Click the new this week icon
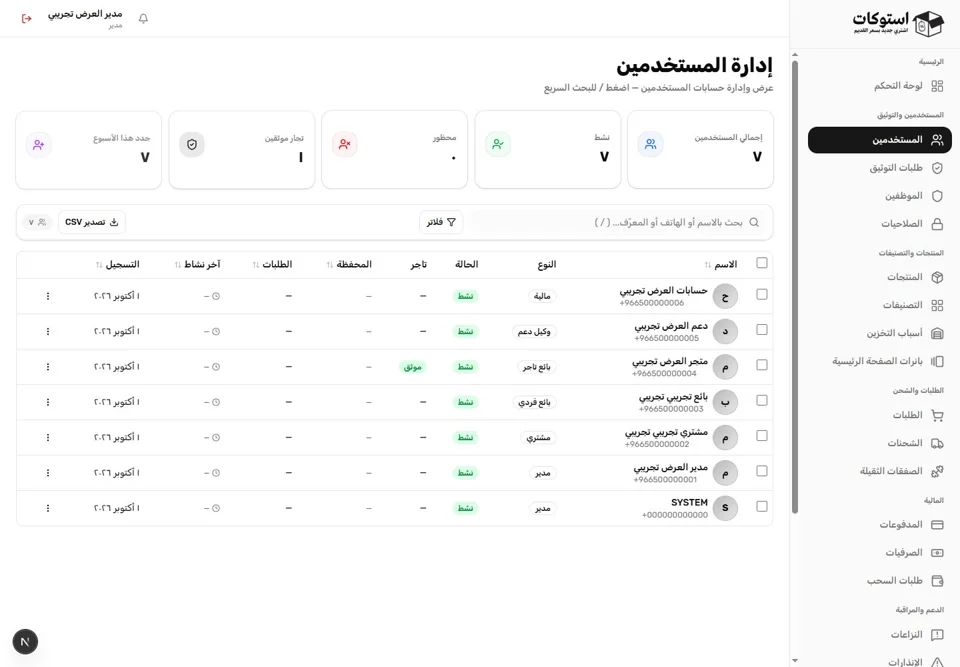Screen dimensions: 960x667 pyautogui.click(x=39, y=145)
